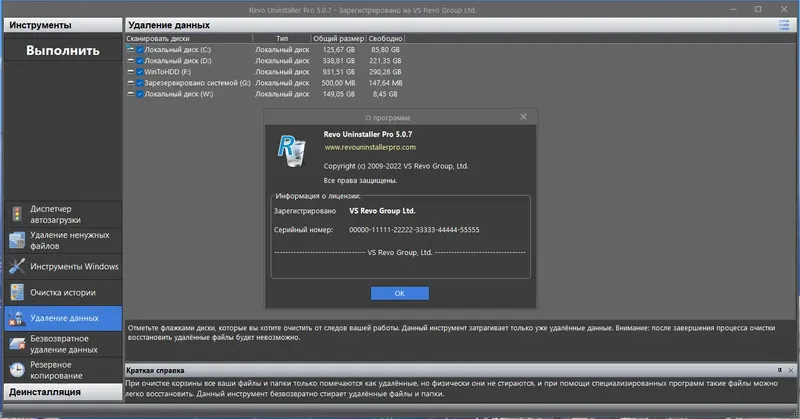Open Удаление ненужных файлов tool
Image resolution: width=800 pixels, height=419 pixels.
63,240
